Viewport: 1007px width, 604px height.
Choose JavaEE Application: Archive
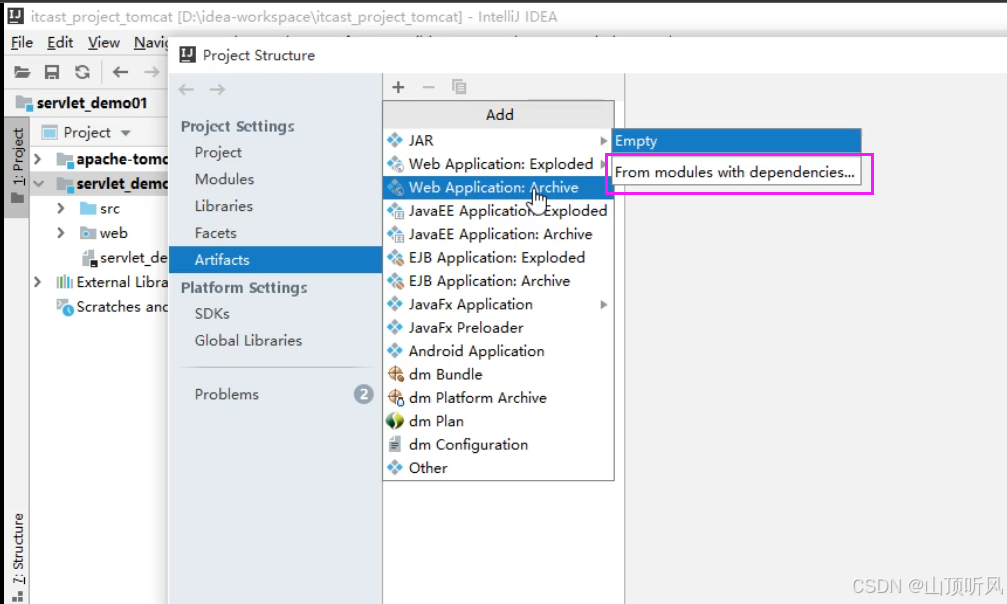tap(498, 234)
